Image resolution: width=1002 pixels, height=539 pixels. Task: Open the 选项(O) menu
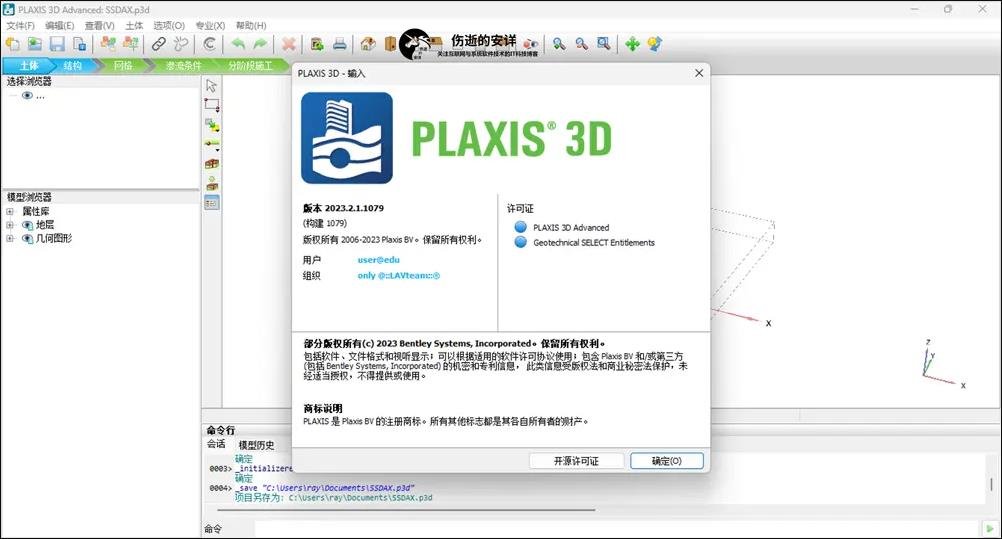[x=169, y=26]
